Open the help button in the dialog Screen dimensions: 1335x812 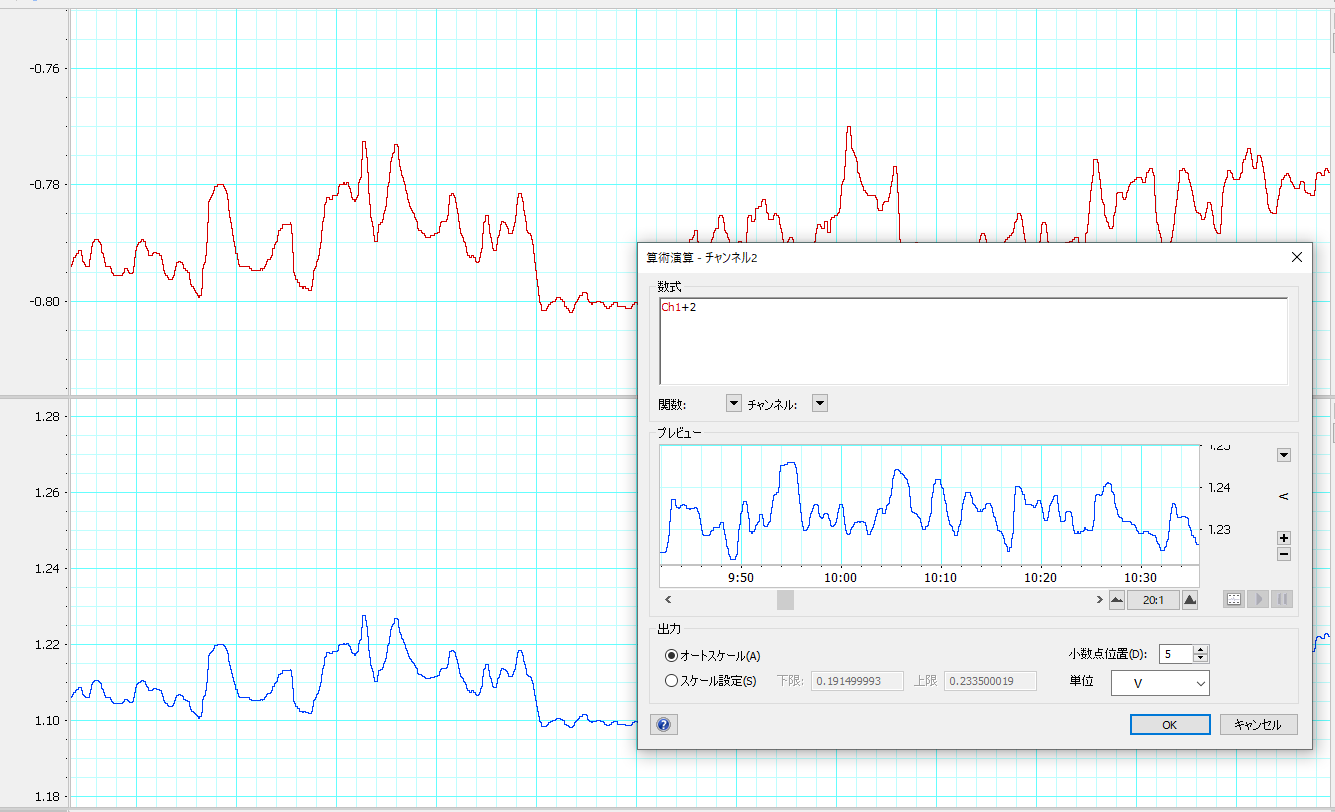tap(664, 725)
